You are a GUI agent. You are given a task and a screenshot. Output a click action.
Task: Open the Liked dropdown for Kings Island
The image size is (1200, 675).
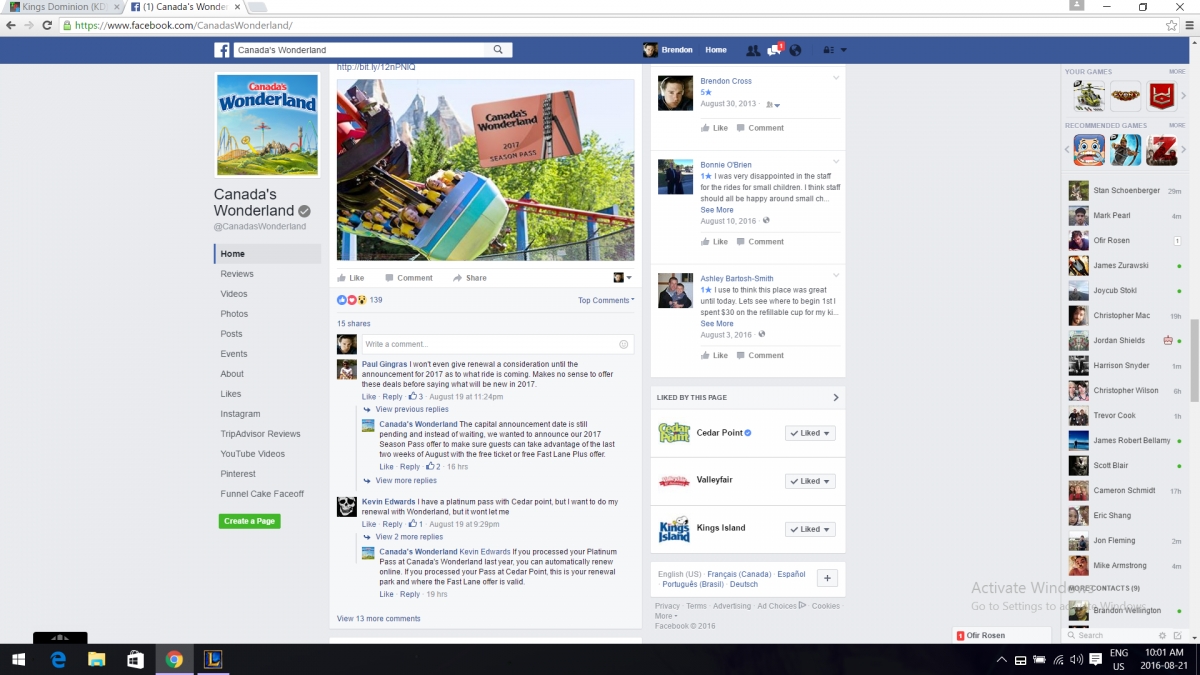click(x=810, y=529)
